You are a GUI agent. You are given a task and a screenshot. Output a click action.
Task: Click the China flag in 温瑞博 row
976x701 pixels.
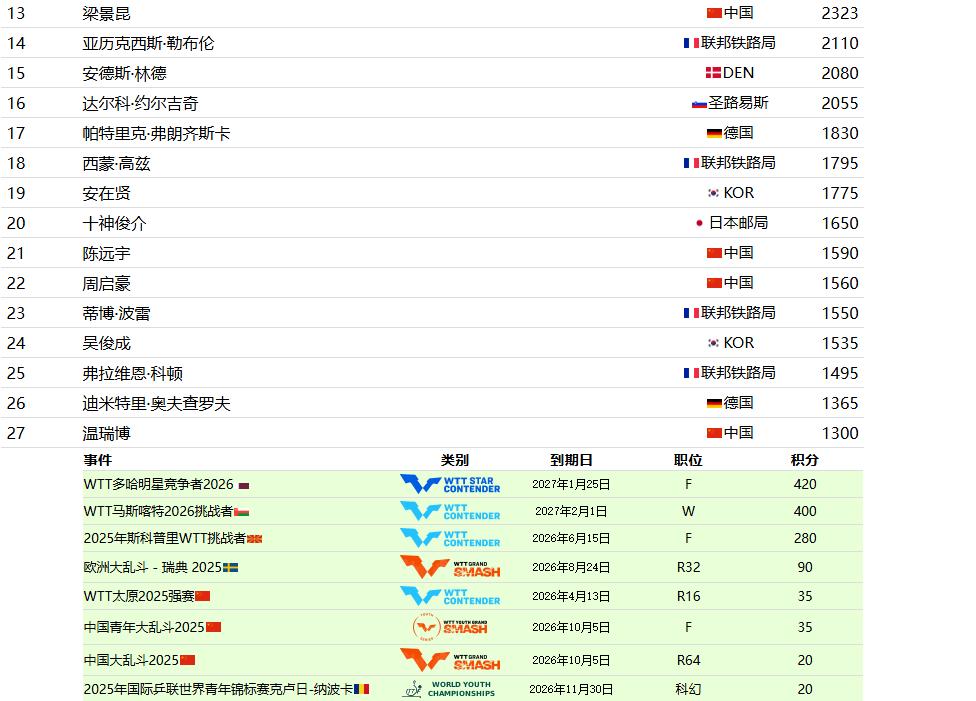pos(714,433)
